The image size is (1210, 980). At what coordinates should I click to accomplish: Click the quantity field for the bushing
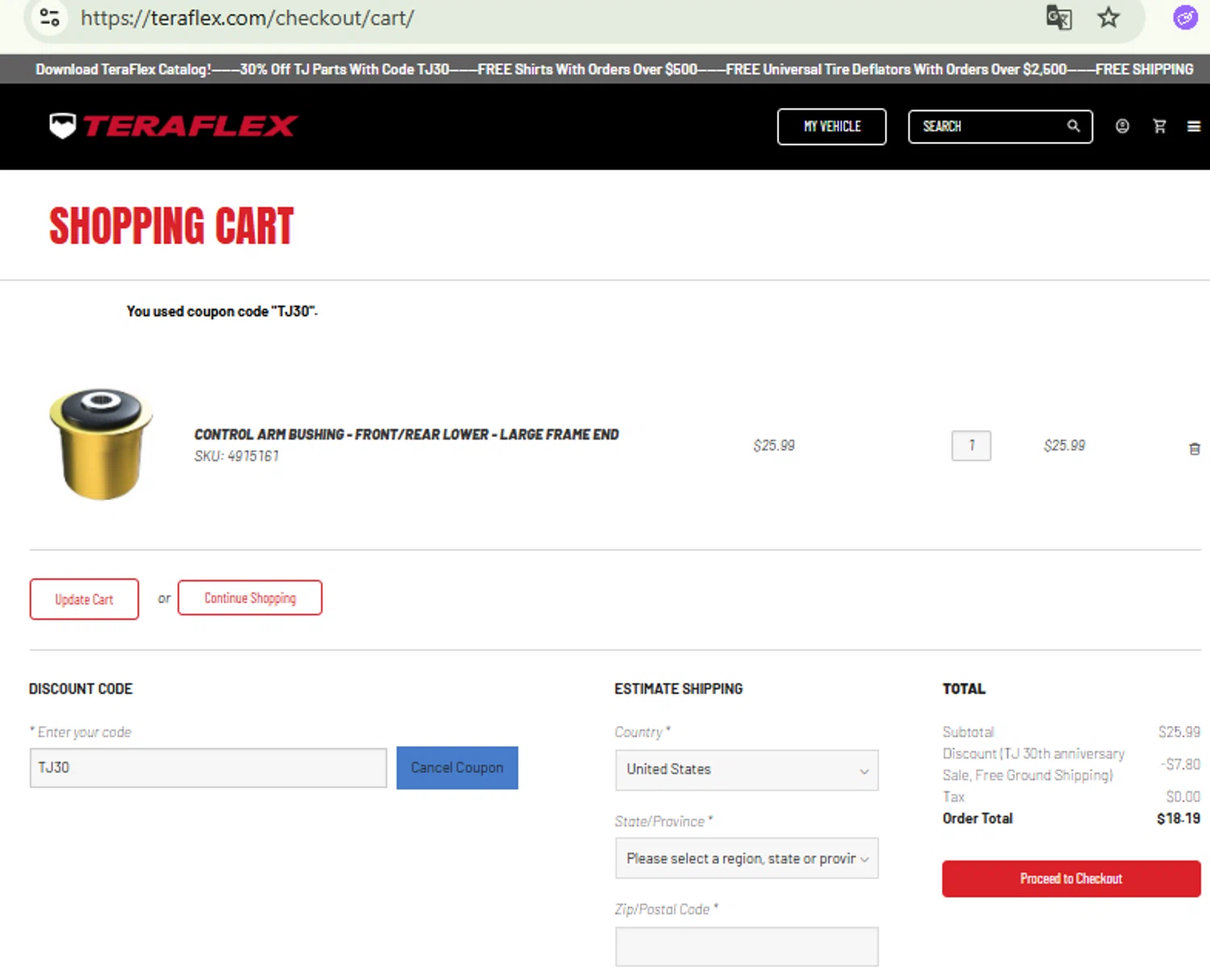[x=971, y=445]
